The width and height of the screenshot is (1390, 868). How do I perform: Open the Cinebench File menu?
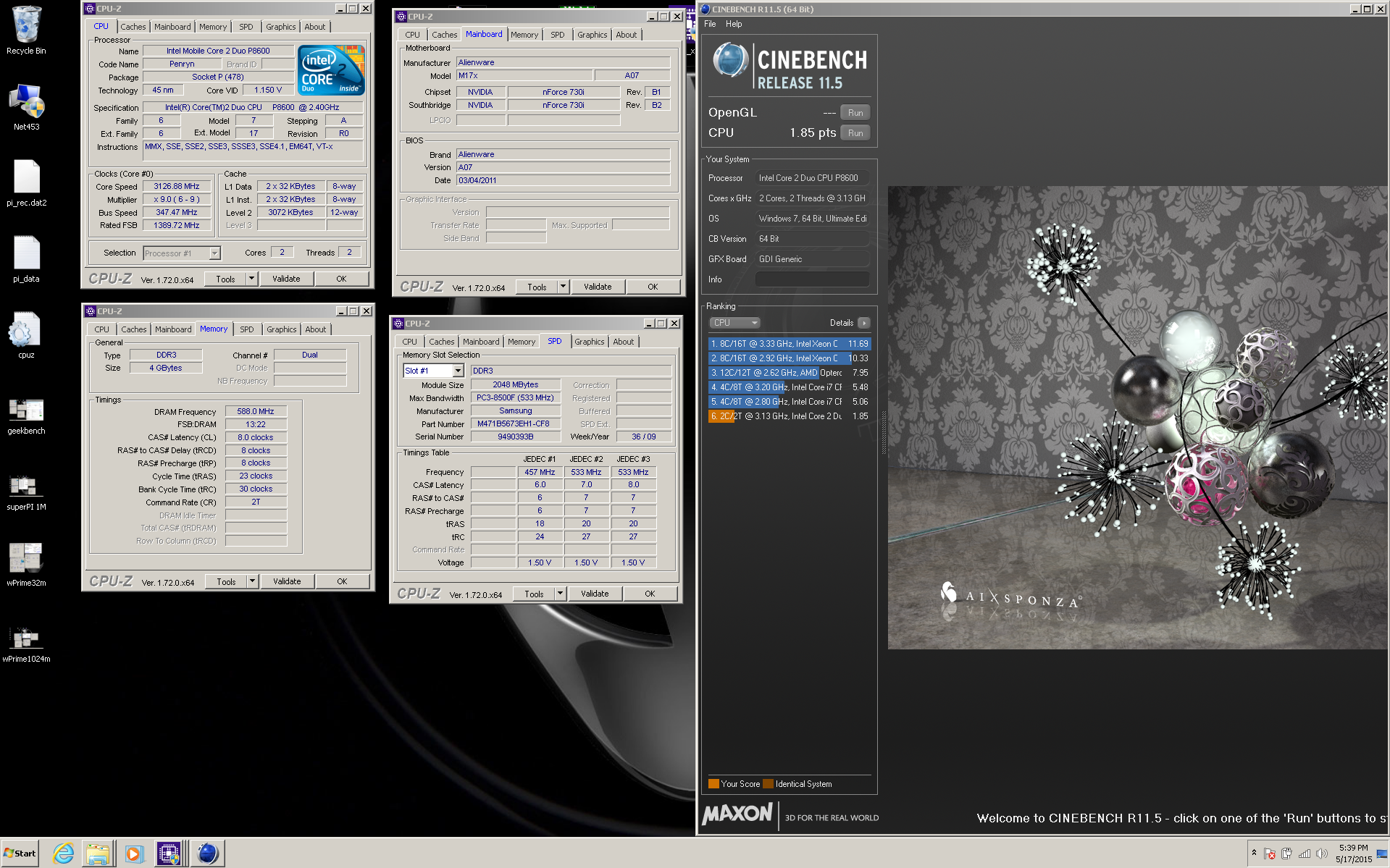click(710, 24)
